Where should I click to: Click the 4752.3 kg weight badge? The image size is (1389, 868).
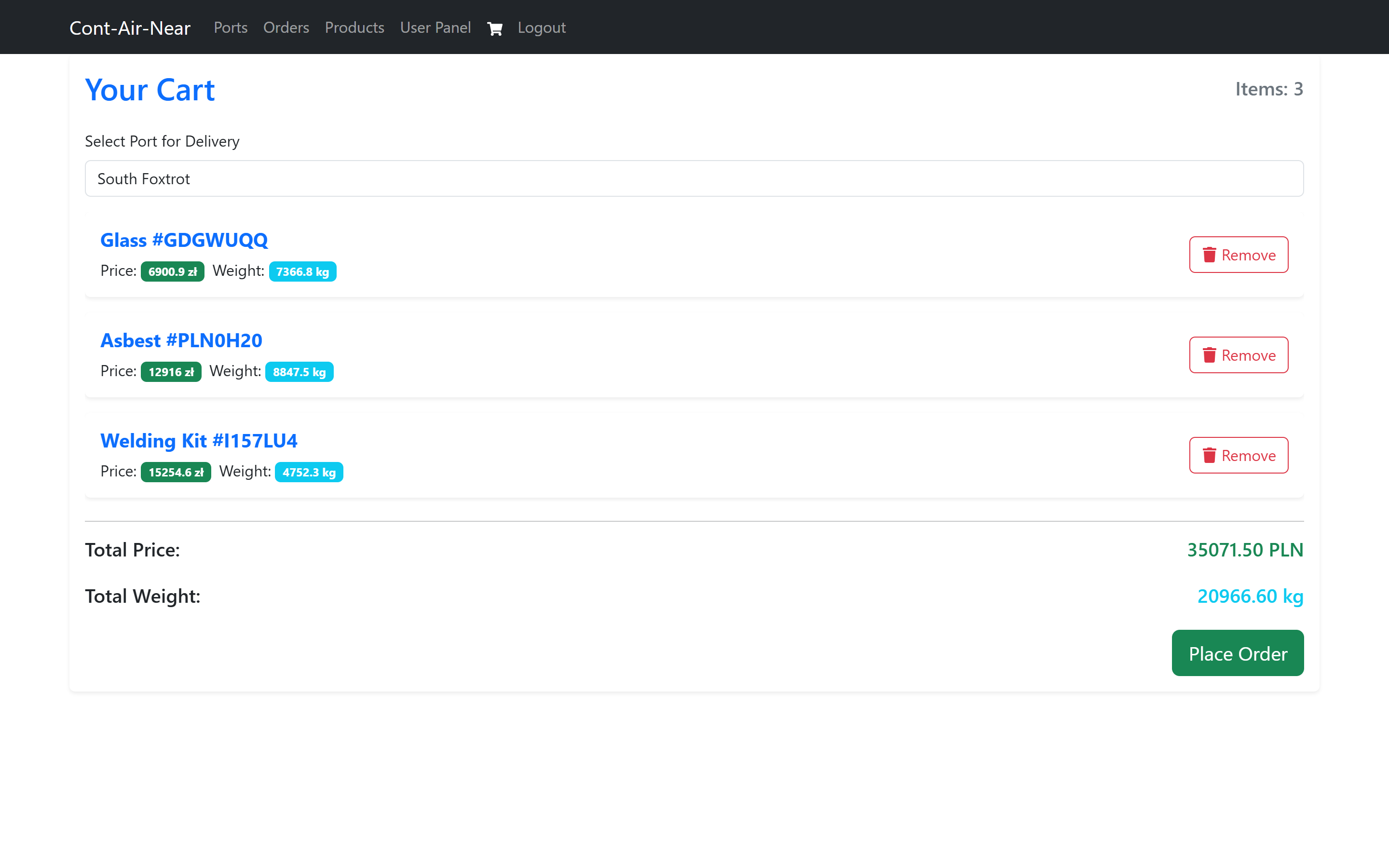309,472
